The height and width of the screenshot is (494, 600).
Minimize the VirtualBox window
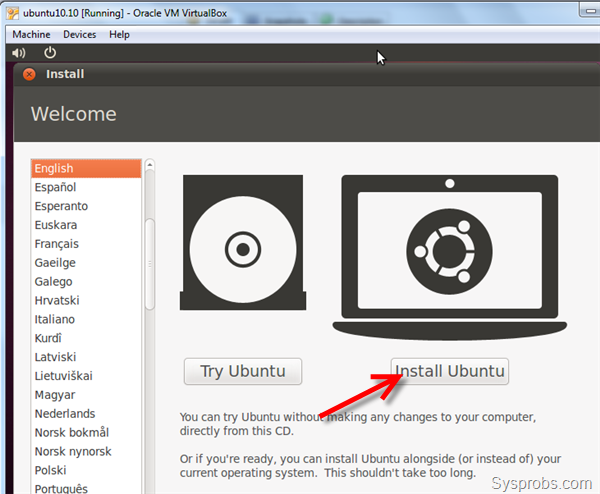click(x=590, y=10)
